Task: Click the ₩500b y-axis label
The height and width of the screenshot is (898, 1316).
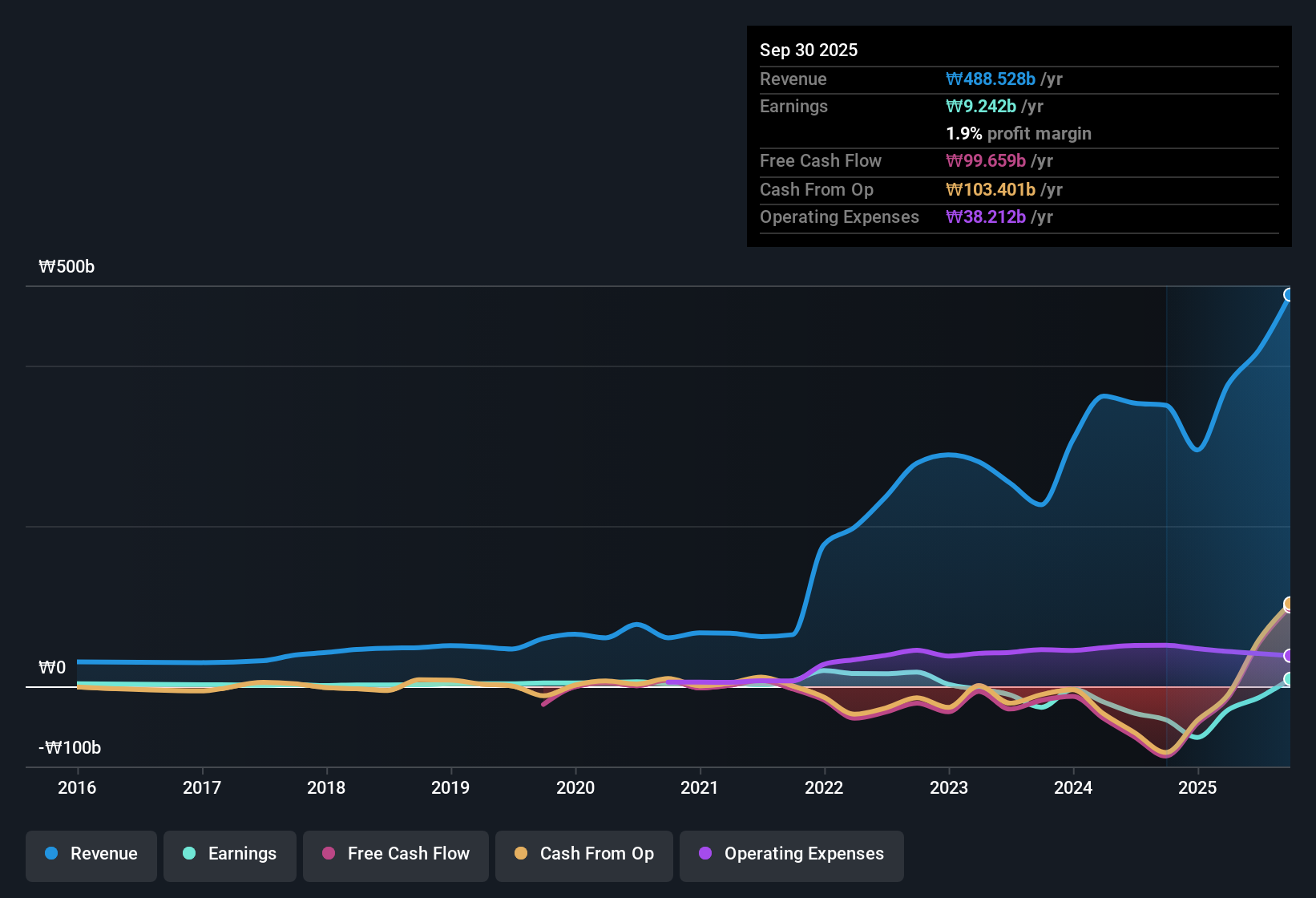Action: 67,267
